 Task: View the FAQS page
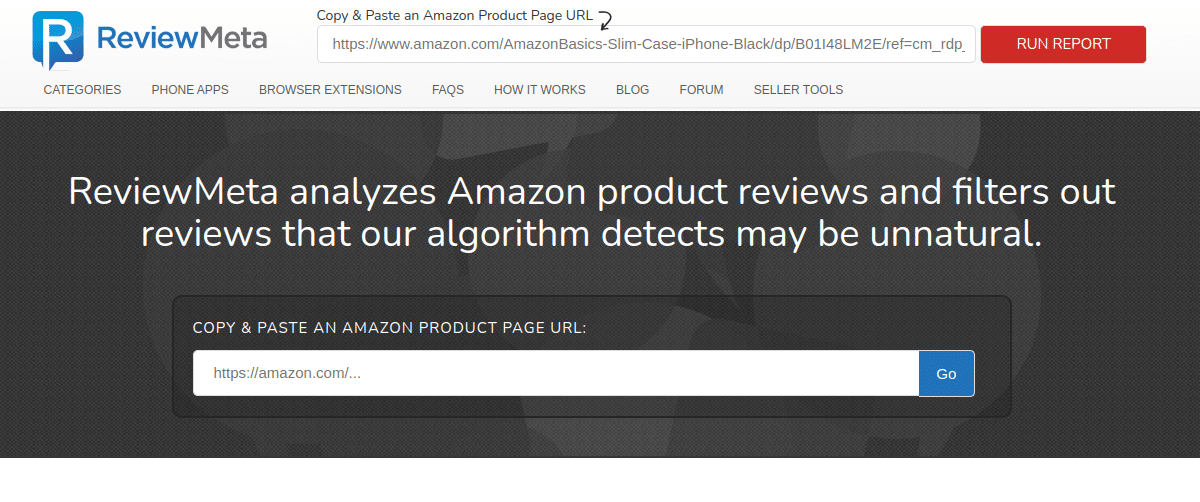448,90
